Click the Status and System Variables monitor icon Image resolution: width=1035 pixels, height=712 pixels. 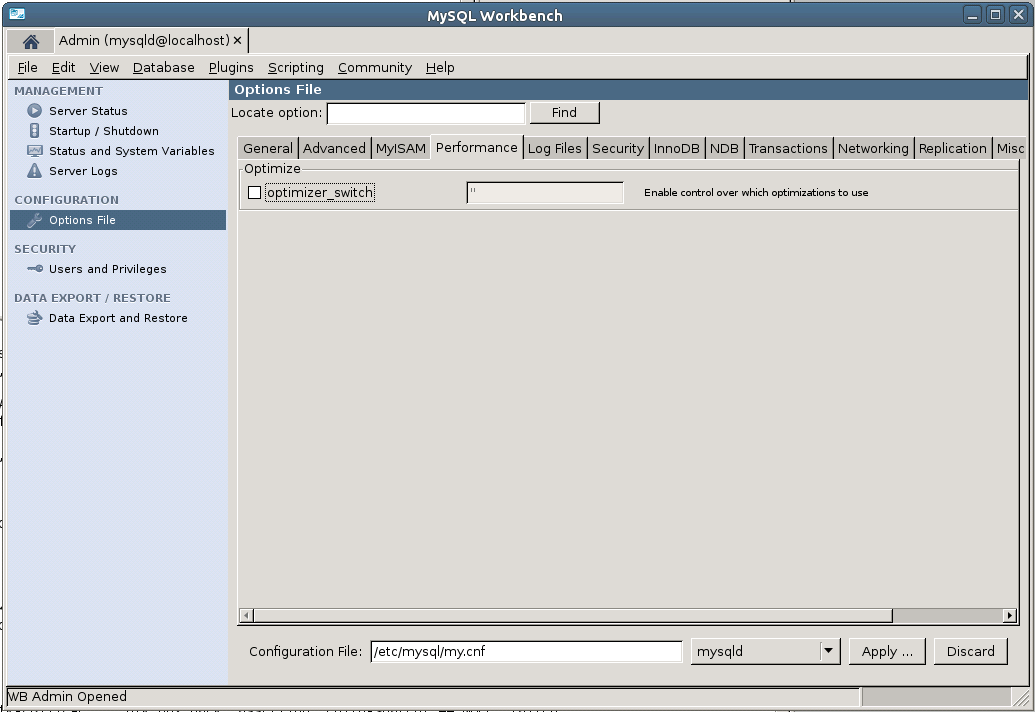[x=35, y=151]
